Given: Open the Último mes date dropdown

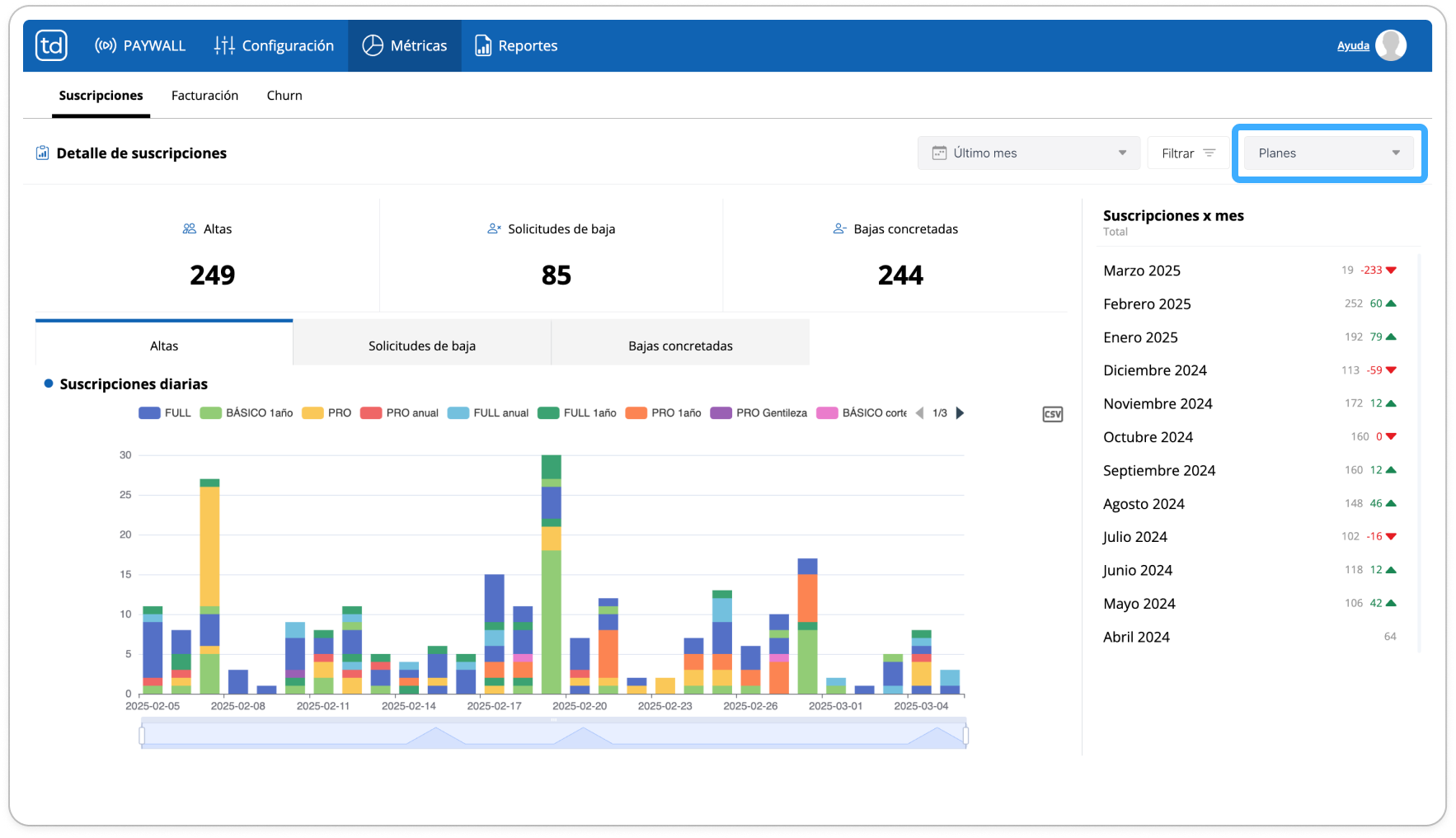Looking at the screenshot, I should (x=1028, y=153).
